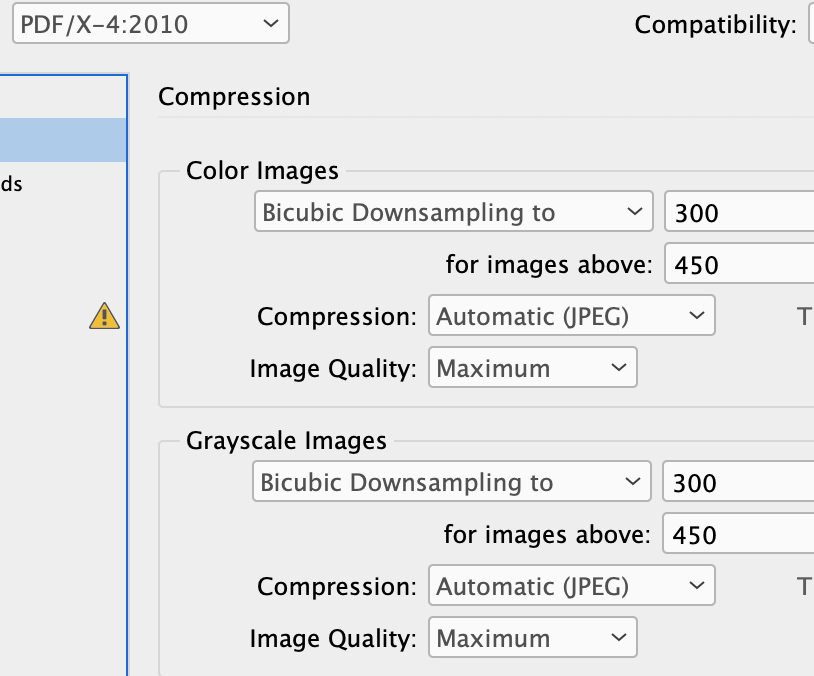Open Grayscale Images Compression Automatic (JPEG) dropdown
The height and width of the screenshot is (676, 814).
coord(572,585)
